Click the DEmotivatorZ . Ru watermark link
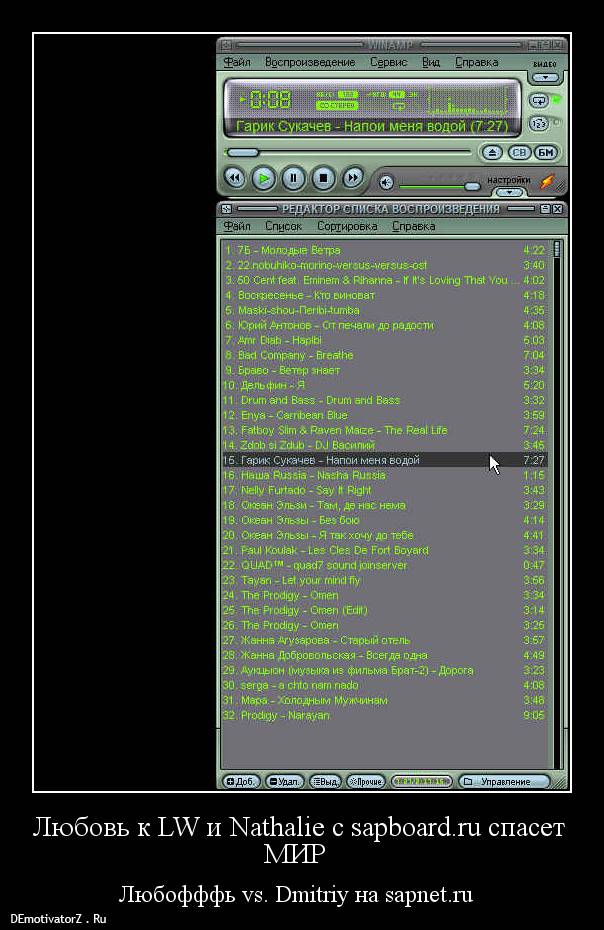Screen dimensions: 604x930 coord(58,919)
